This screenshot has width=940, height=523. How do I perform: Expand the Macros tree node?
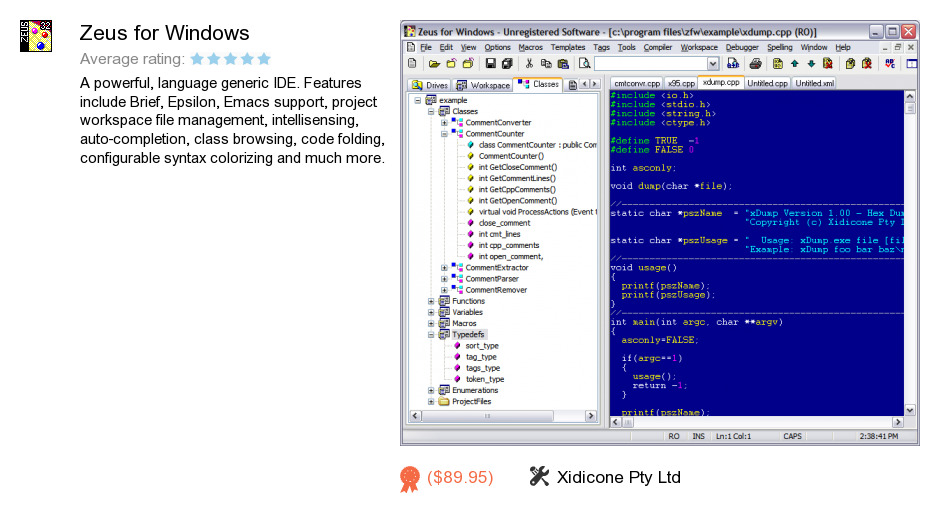coord(431,323)
